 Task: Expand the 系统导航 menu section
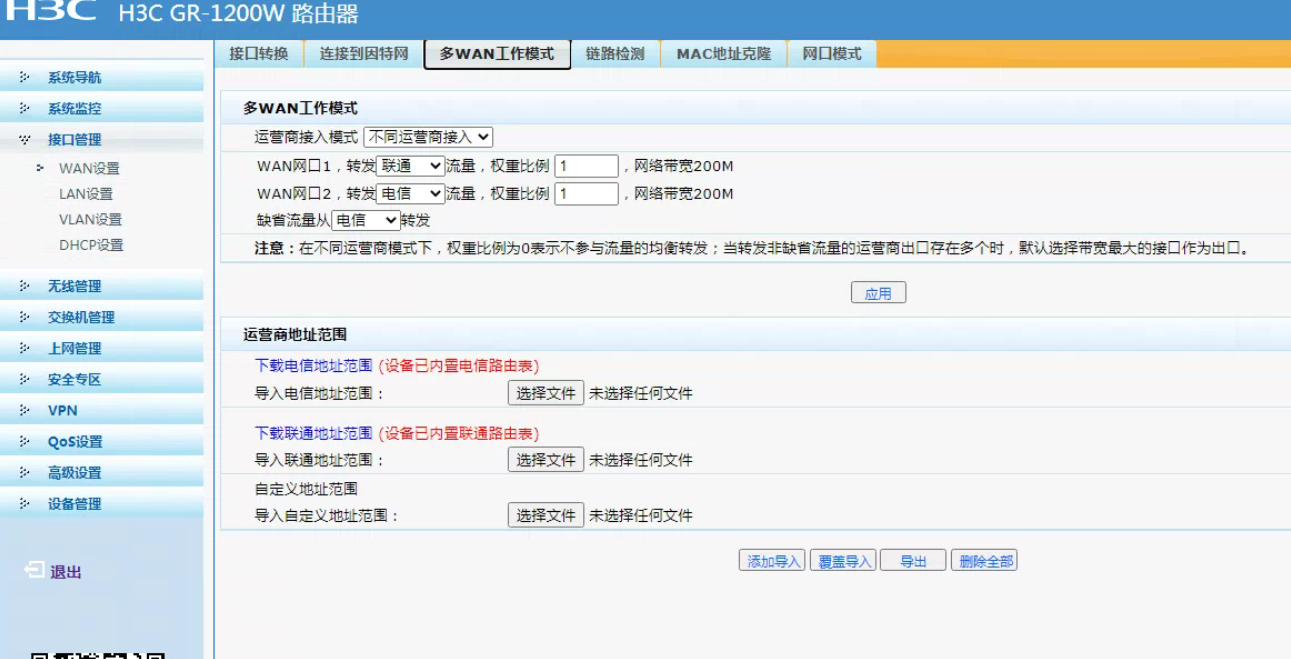click(x=102, y=77)
